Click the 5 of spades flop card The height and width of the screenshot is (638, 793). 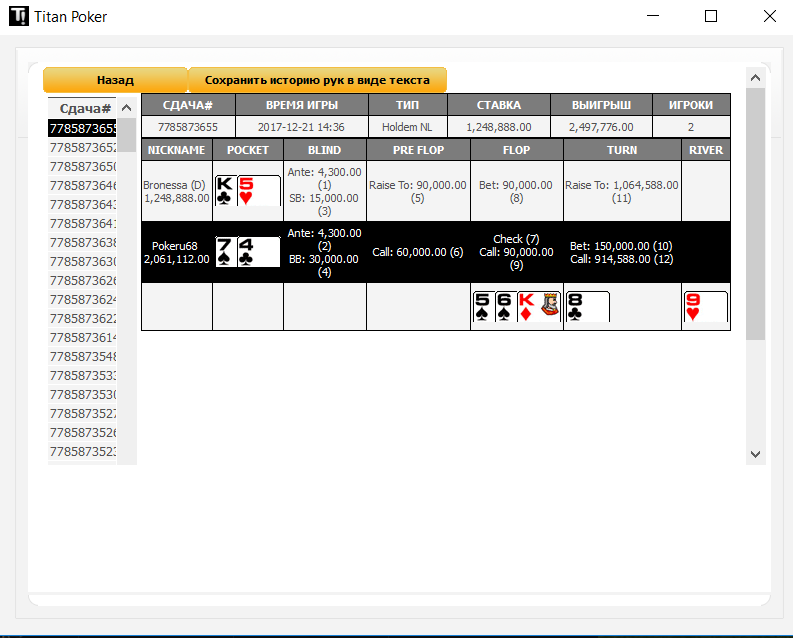[x=483, y=306]
